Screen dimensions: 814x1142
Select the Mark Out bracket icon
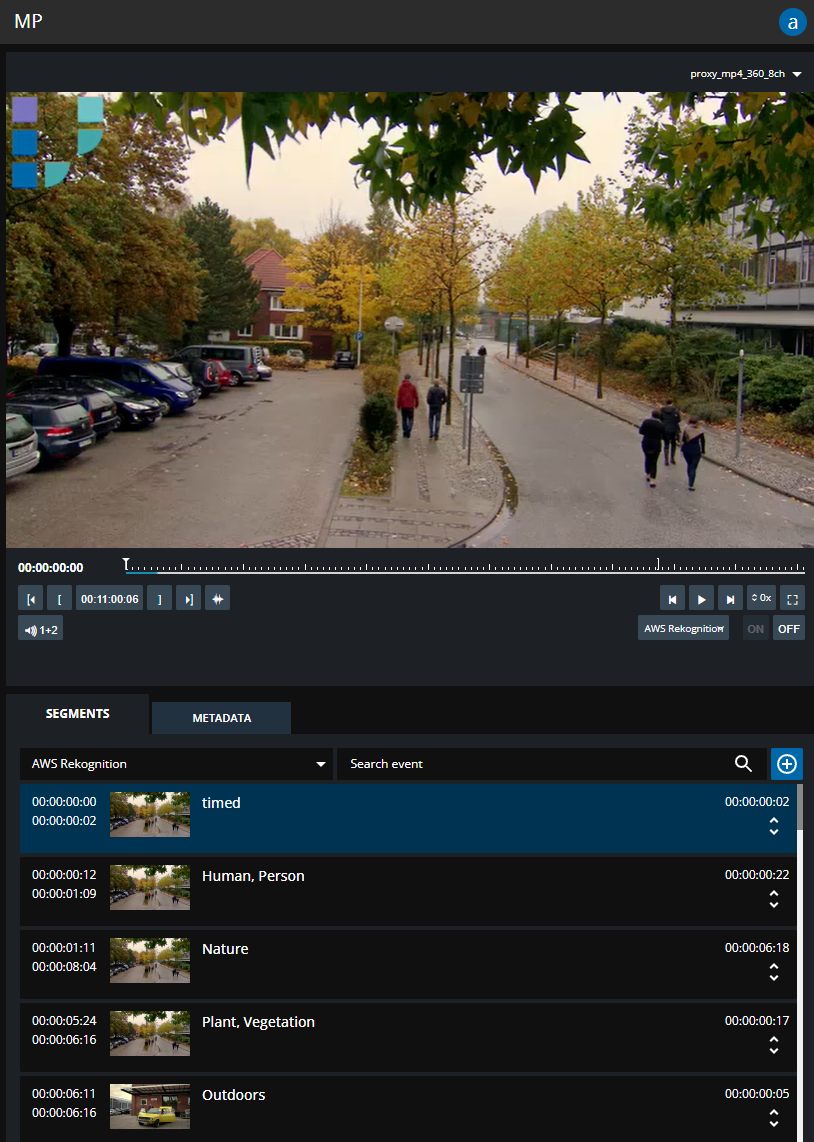159,597
